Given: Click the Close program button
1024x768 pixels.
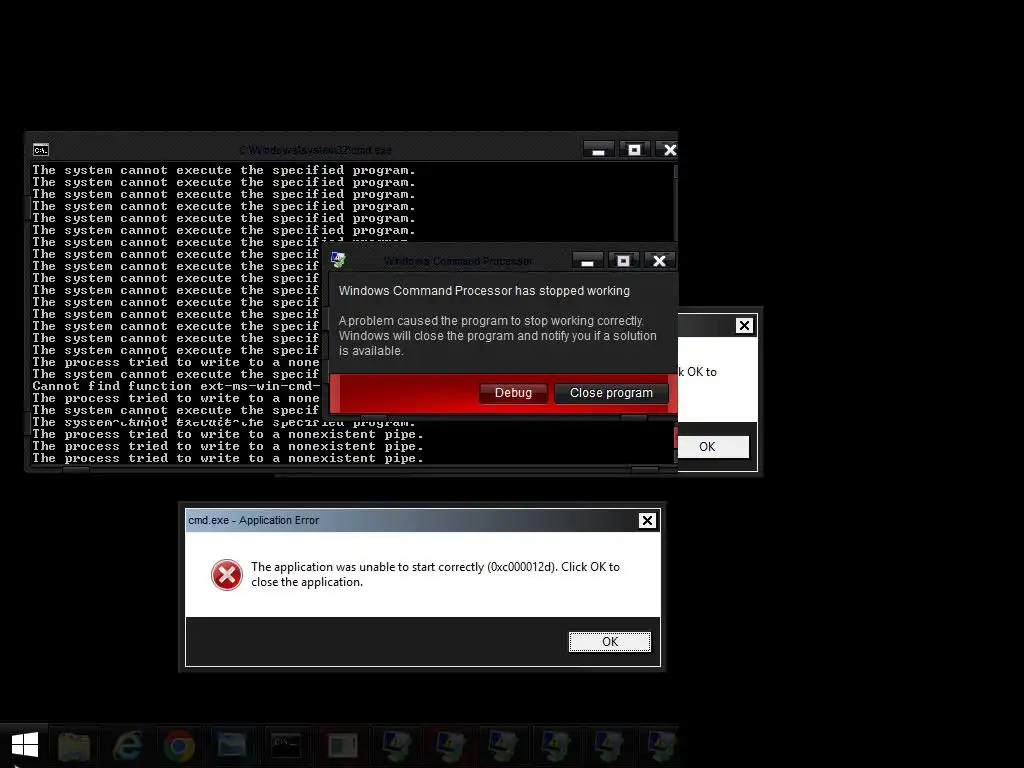Looking at the screenshot, I should (611, 392).
